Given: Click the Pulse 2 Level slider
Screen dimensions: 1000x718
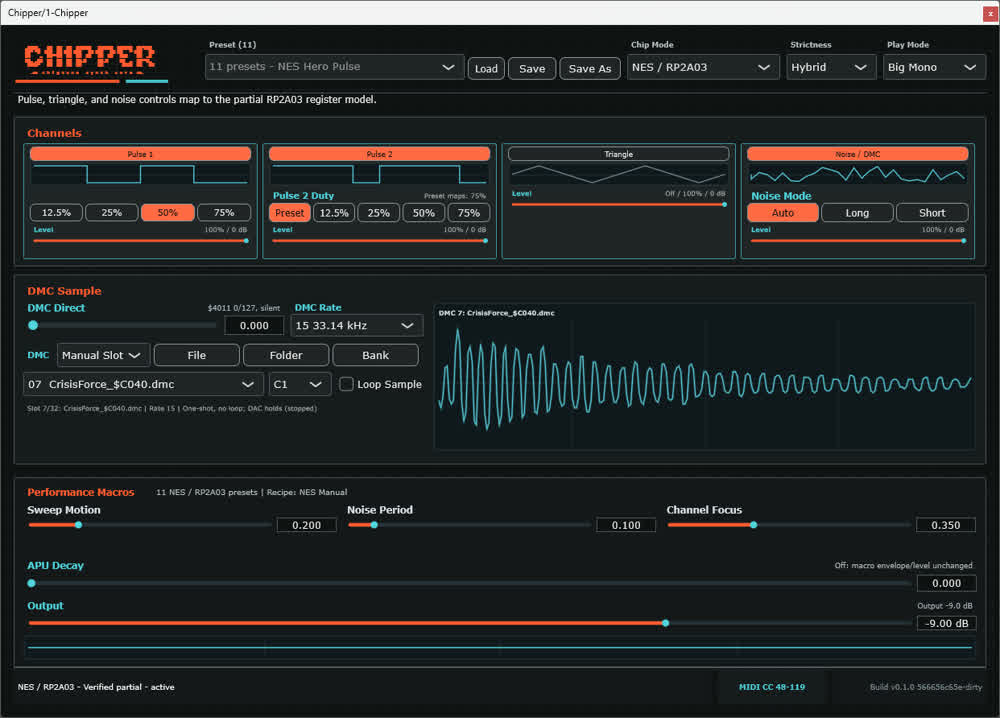Looking at the screenshot, I should 379,241.
